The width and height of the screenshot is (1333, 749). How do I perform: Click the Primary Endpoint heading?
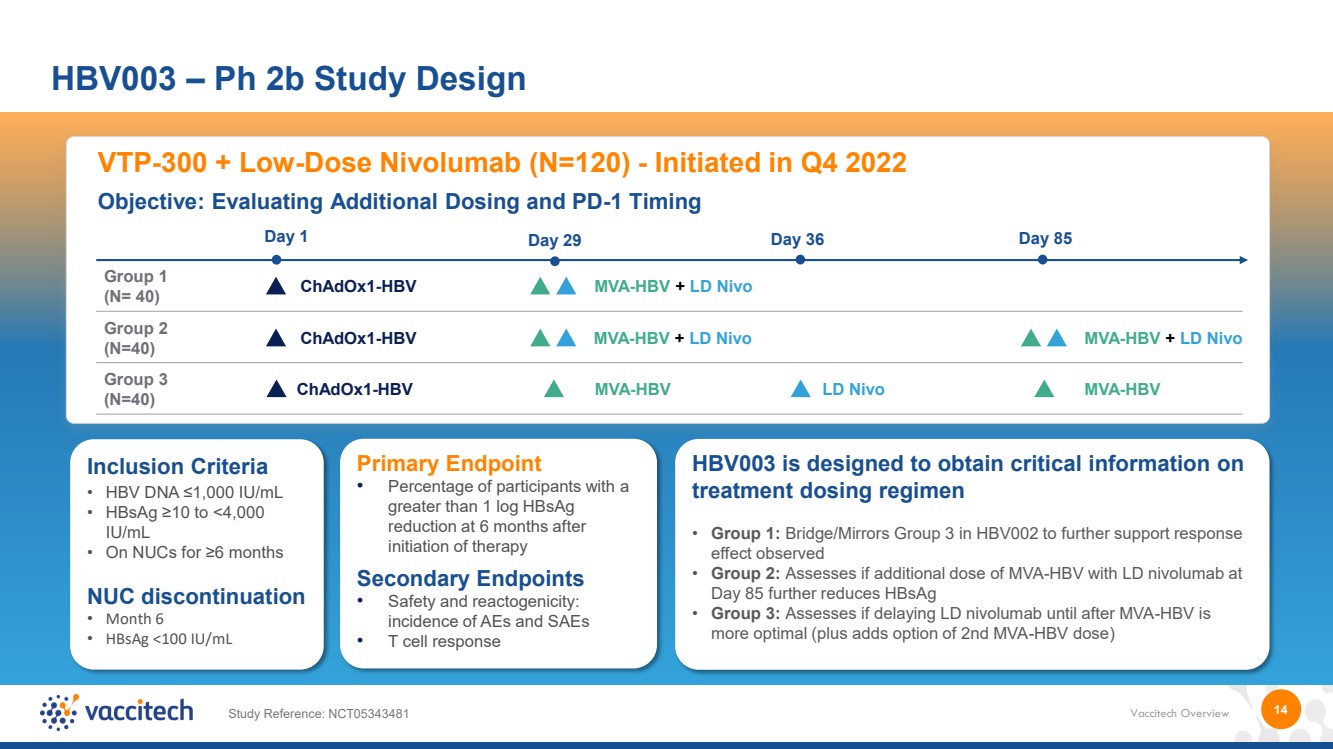pos(449,463)
